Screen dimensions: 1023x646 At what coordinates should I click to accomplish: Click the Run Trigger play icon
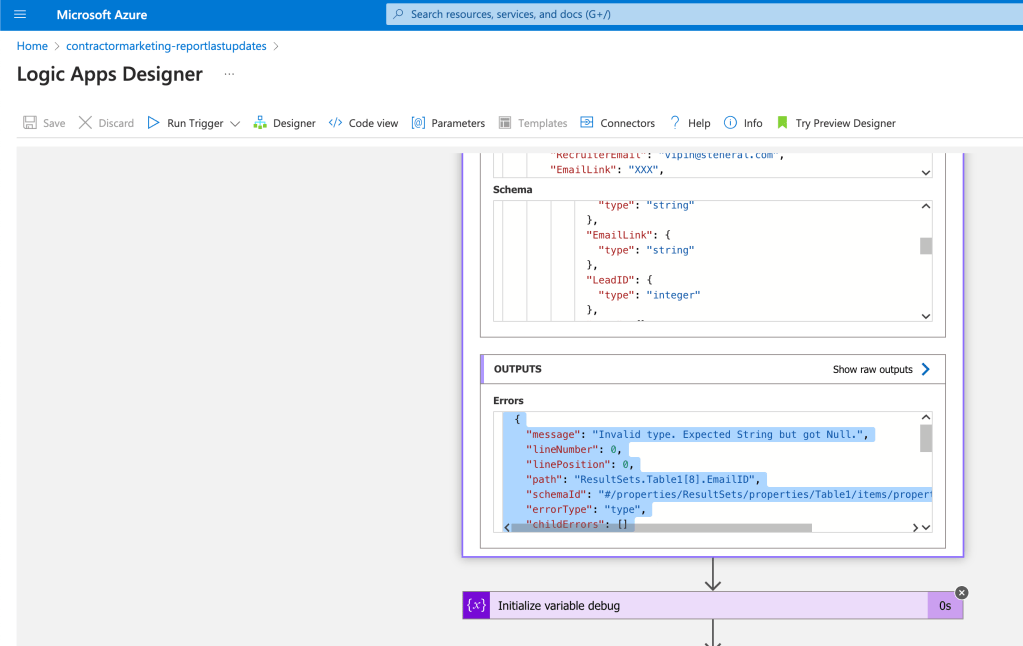click(153, 123)
